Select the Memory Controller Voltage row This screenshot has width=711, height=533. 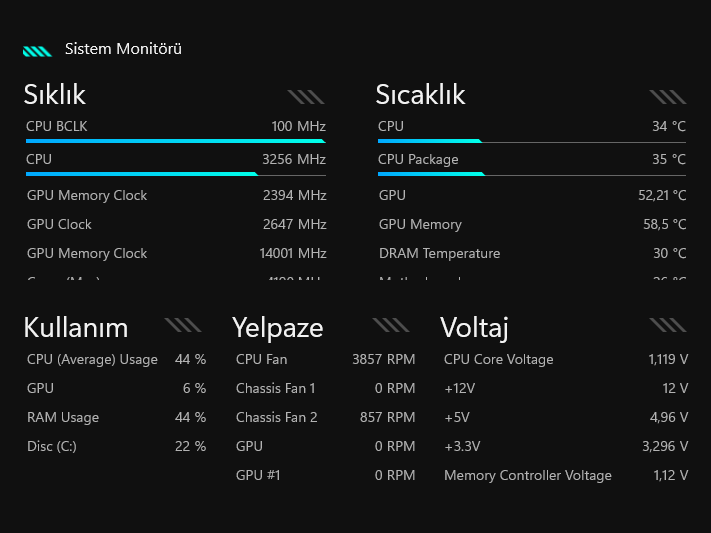click(565, 475)
